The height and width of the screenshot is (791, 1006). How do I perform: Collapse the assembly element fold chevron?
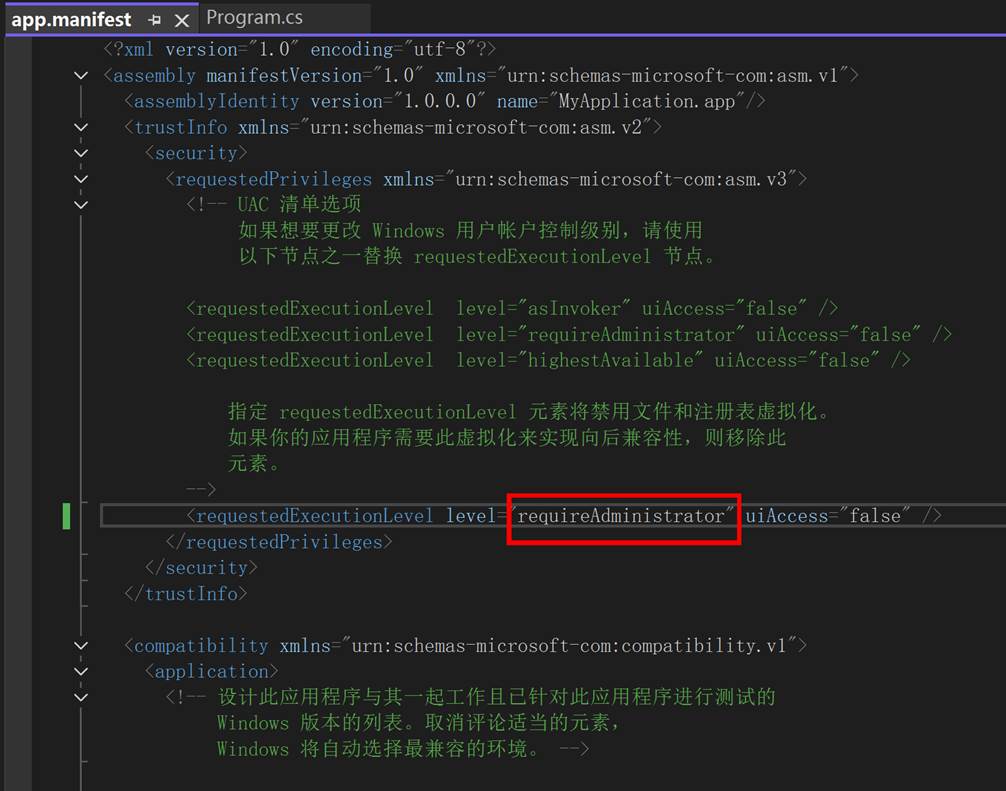pos(81,76)
